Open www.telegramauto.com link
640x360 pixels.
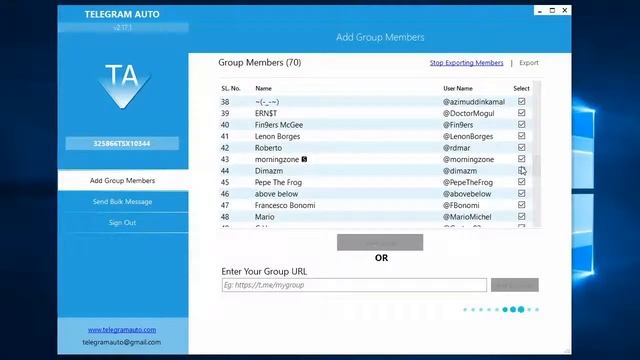[x=122, y=329]
